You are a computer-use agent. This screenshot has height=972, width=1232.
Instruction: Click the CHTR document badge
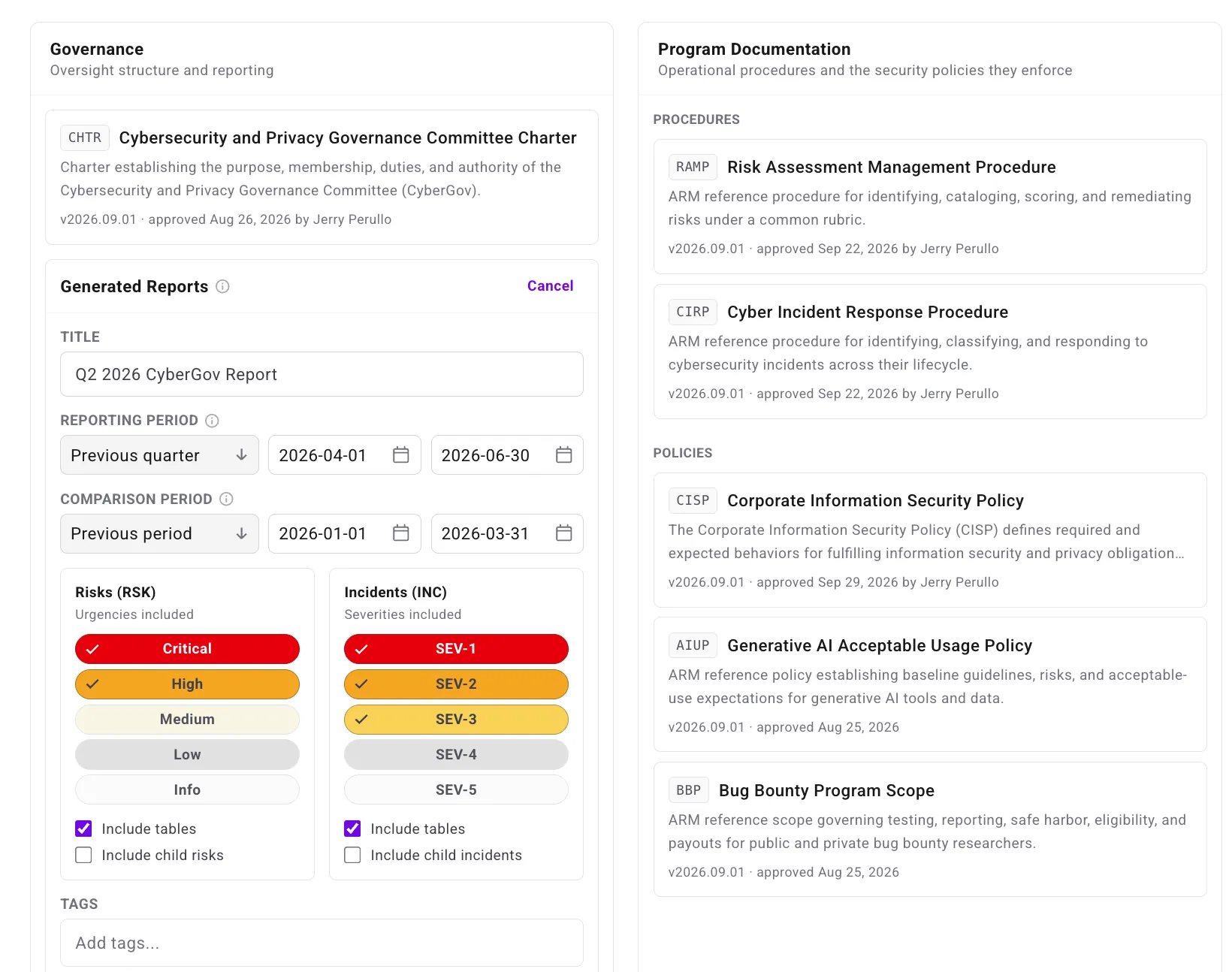click(x=85, y=137)
